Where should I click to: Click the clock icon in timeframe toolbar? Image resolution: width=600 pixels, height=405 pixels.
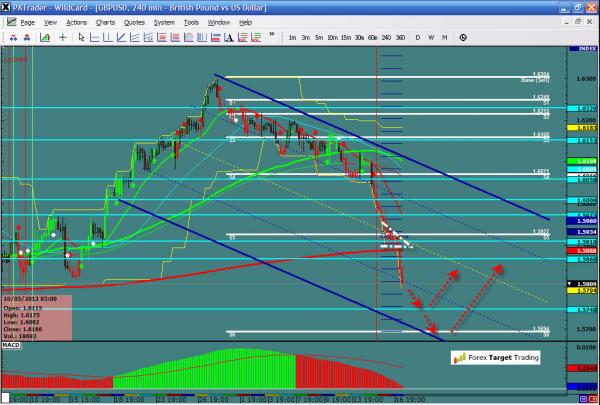click(x=463, y=38)
